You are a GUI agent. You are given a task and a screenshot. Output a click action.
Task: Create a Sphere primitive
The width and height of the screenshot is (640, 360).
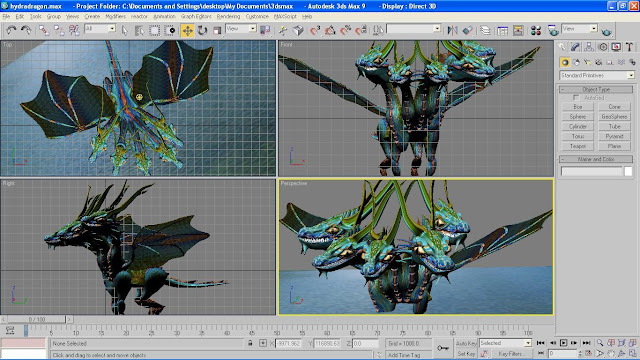pyautogui.click(x=578, y=117)
